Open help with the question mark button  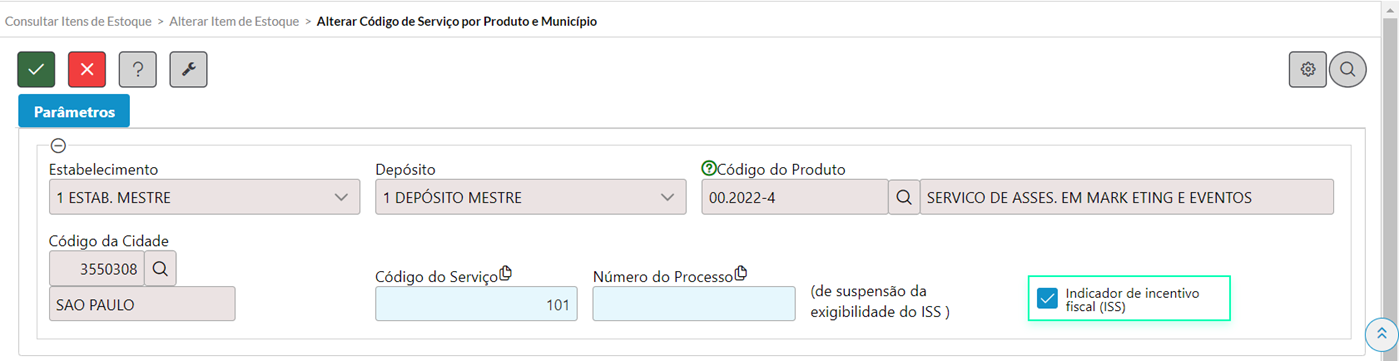click(138, 69)
